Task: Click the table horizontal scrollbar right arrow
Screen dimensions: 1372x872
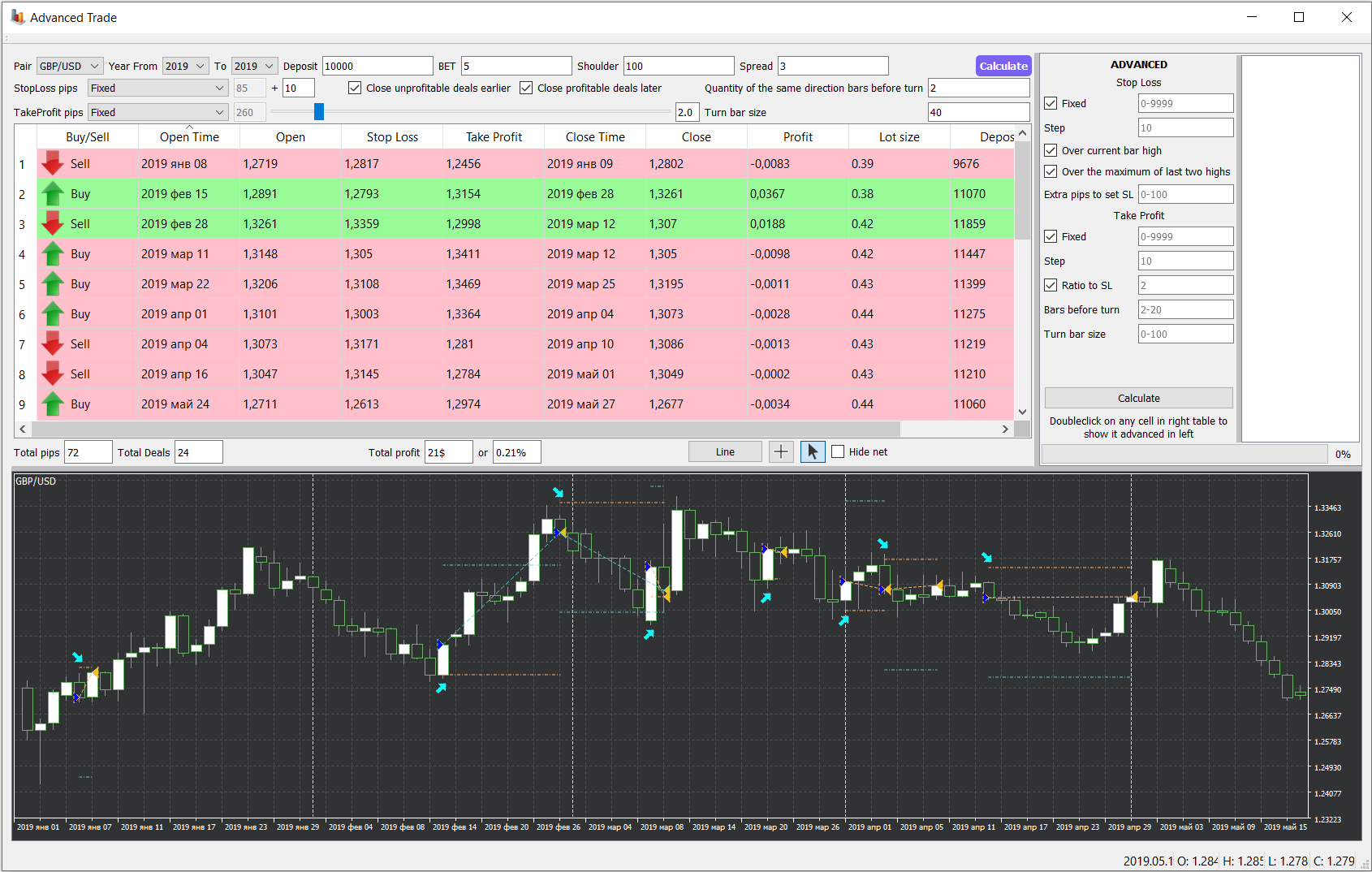Action: (1005, 429)
